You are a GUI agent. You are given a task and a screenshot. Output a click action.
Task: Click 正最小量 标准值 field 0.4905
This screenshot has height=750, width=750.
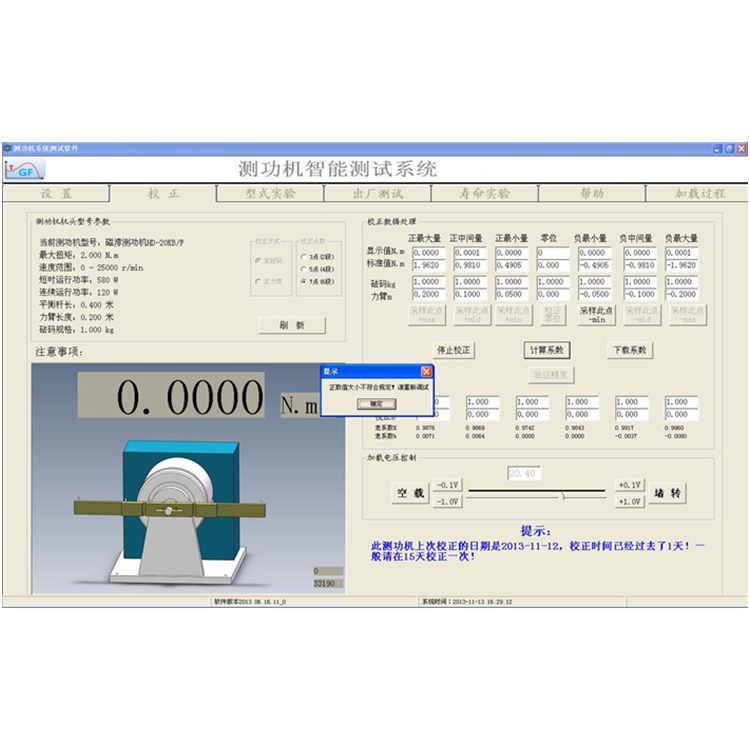pos(512,265)
